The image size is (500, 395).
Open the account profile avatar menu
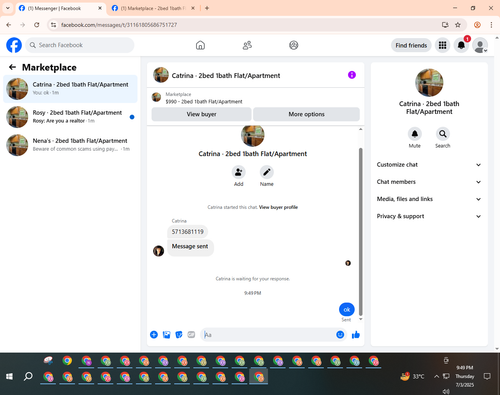(480, 45)
